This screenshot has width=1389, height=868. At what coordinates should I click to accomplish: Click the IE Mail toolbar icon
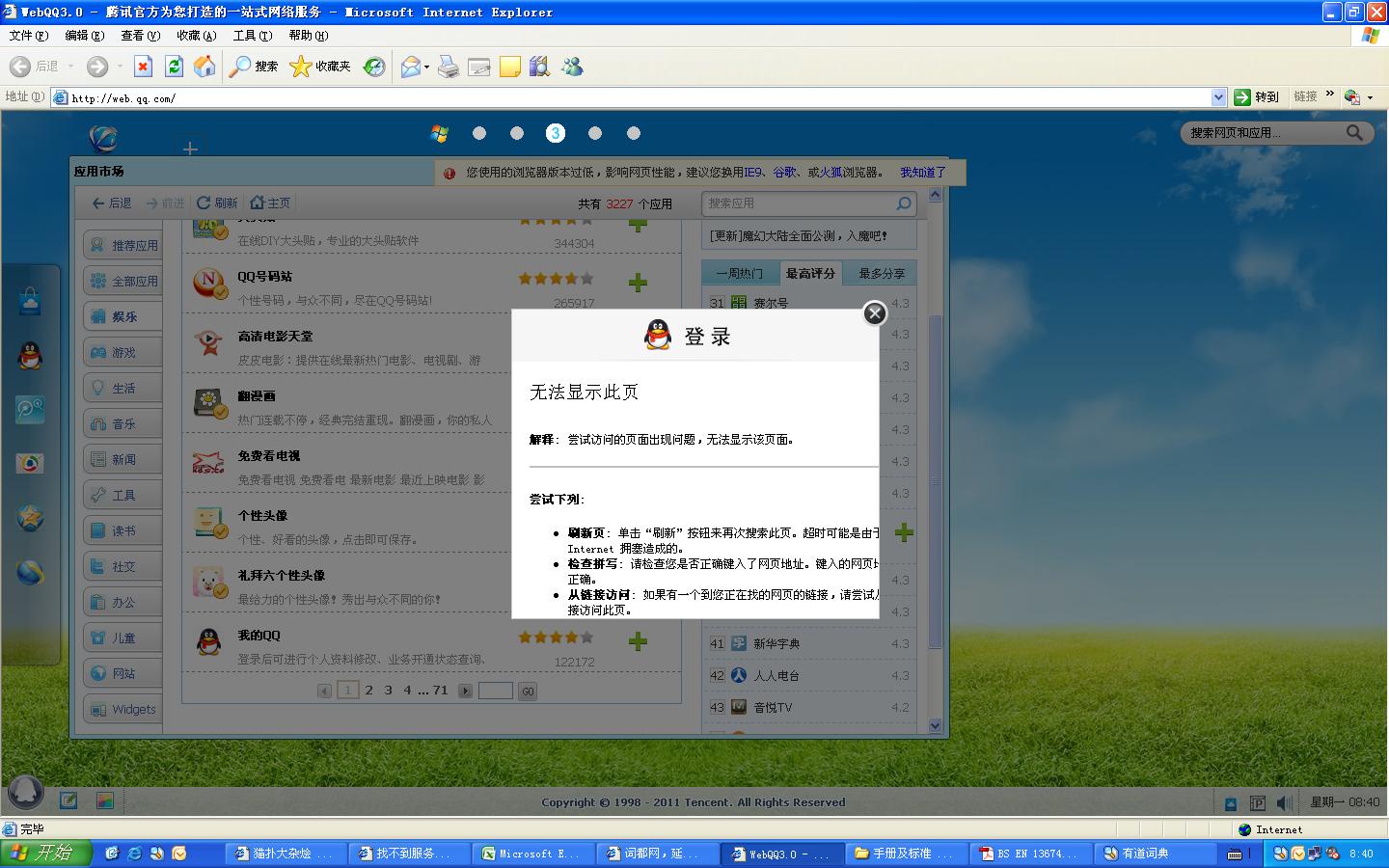pyautogui.click(x=411, y=67)
